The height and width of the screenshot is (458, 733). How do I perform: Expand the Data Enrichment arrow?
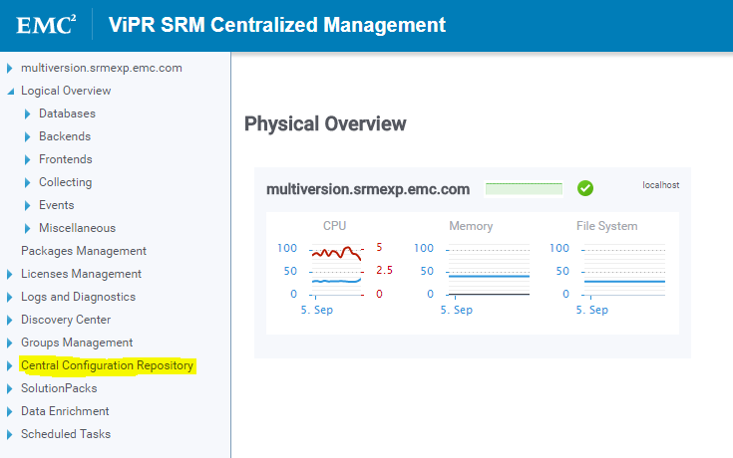pyautogui.click(x=9, y=412)
